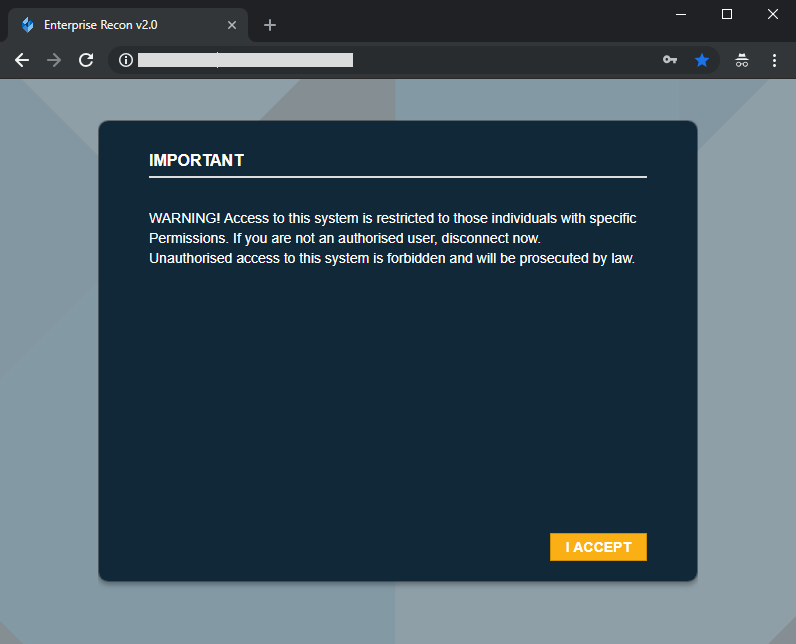The height and width of the screenshot is (644, 796).
Task: Close the Enterprise Recon v2.0 tab
Action: click(232, 25)
